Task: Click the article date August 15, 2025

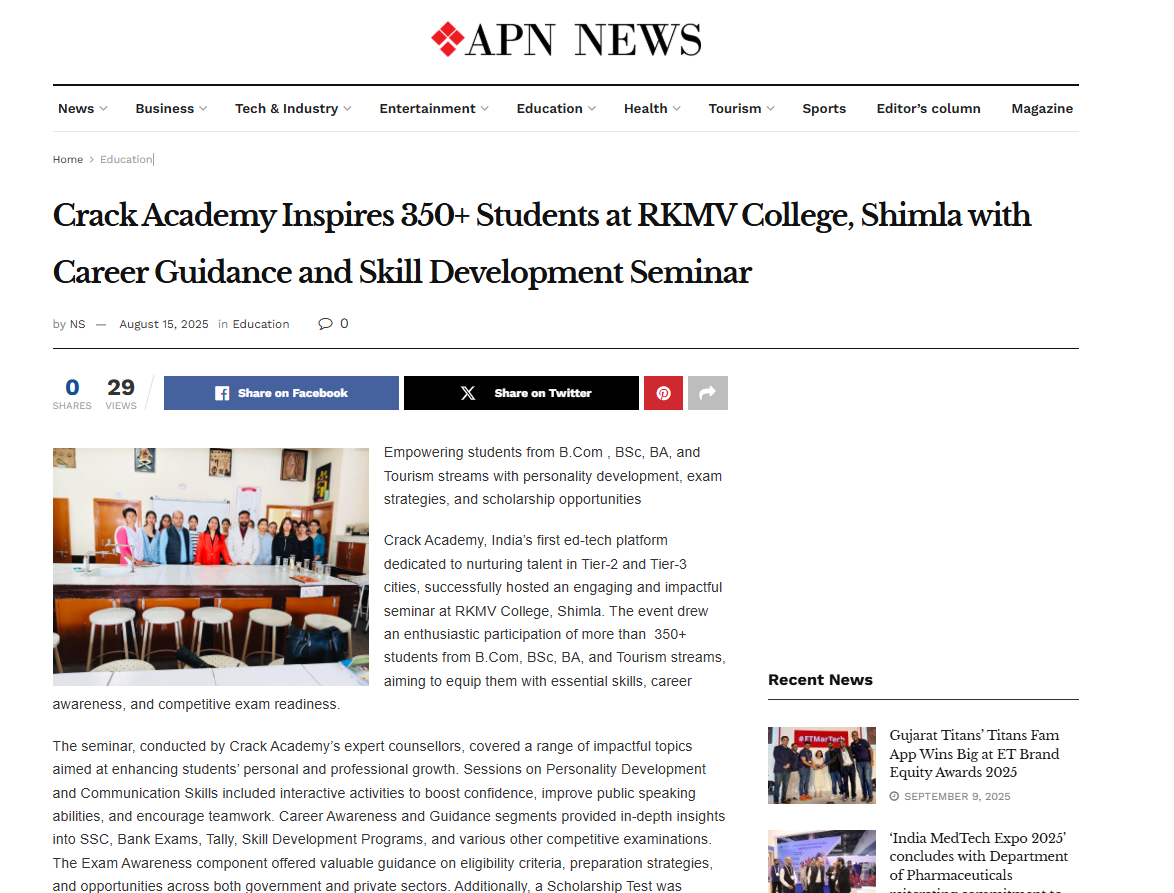Action: 164,324
